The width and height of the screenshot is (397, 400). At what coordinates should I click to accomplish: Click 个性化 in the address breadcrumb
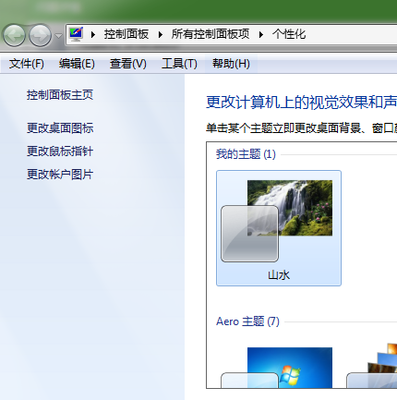(x=289, y=34)
